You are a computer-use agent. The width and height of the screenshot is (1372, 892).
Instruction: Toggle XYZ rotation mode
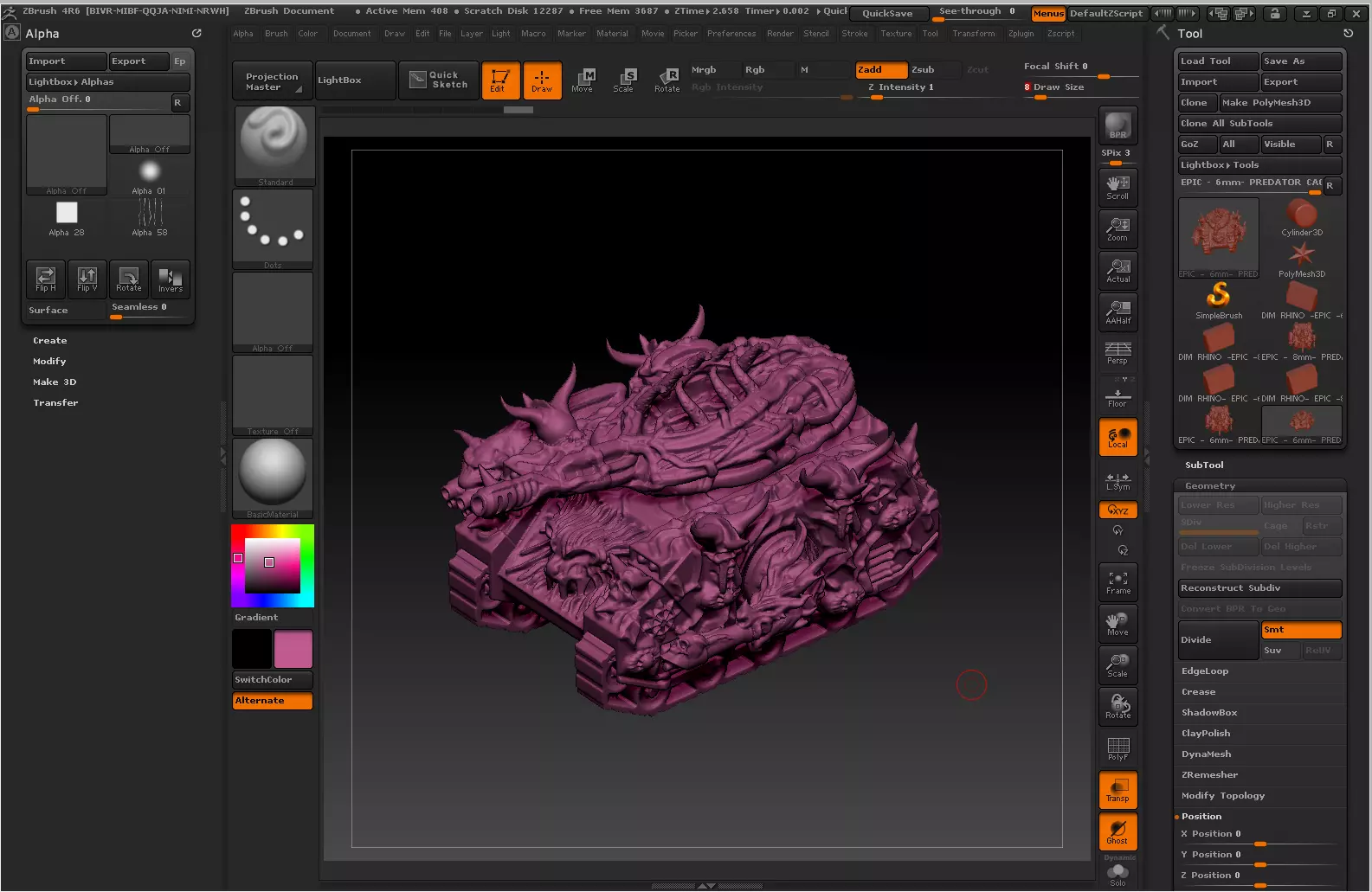(x=1118, y=510)
